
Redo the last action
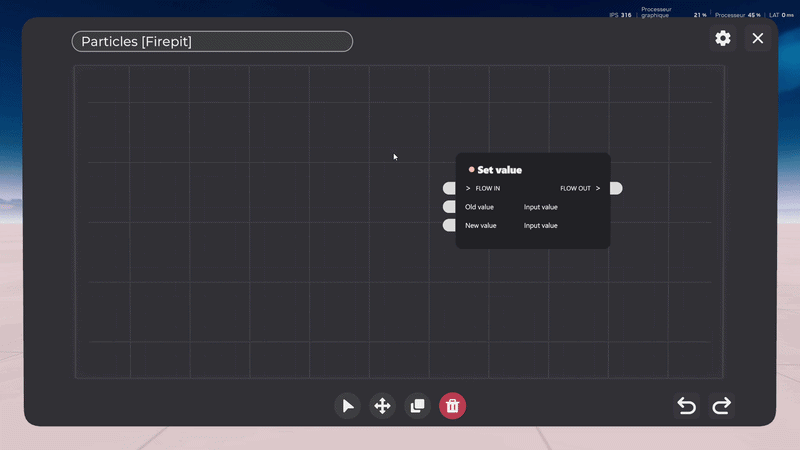click(x=721, y=406)
